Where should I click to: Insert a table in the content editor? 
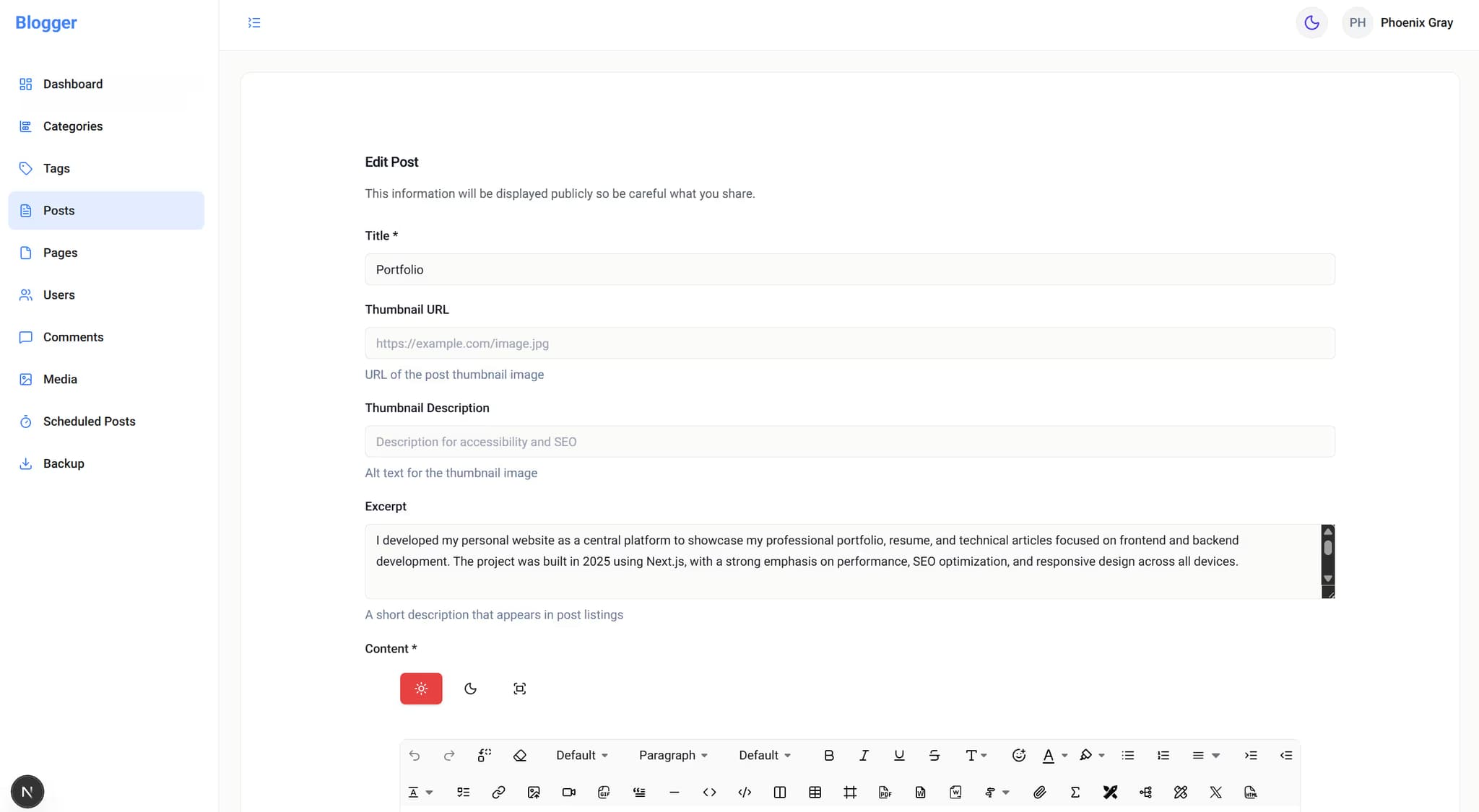[815, 792]
